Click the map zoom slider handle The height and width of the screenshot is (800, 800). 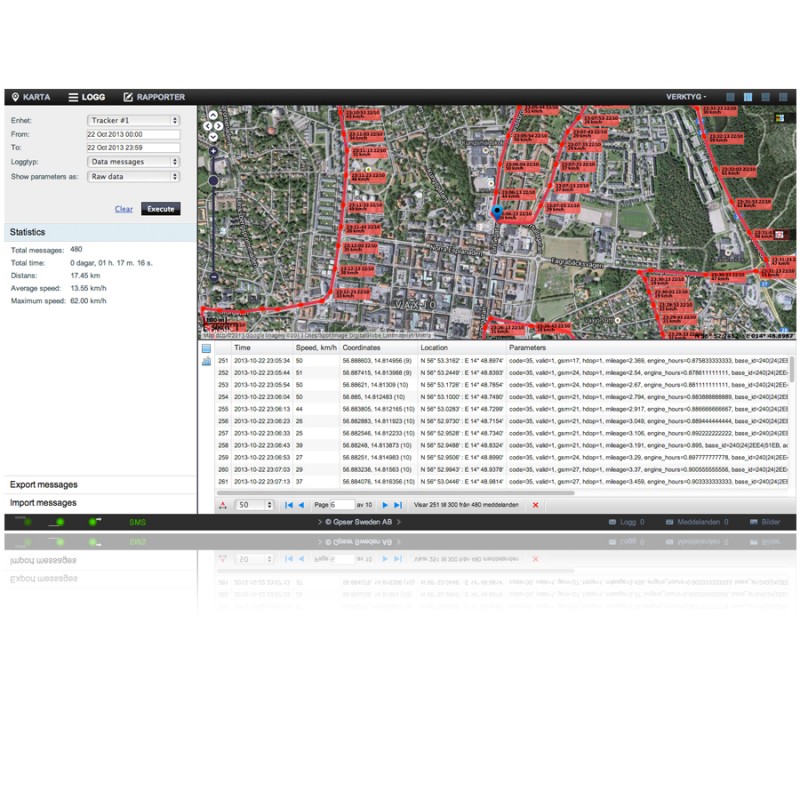213,181
